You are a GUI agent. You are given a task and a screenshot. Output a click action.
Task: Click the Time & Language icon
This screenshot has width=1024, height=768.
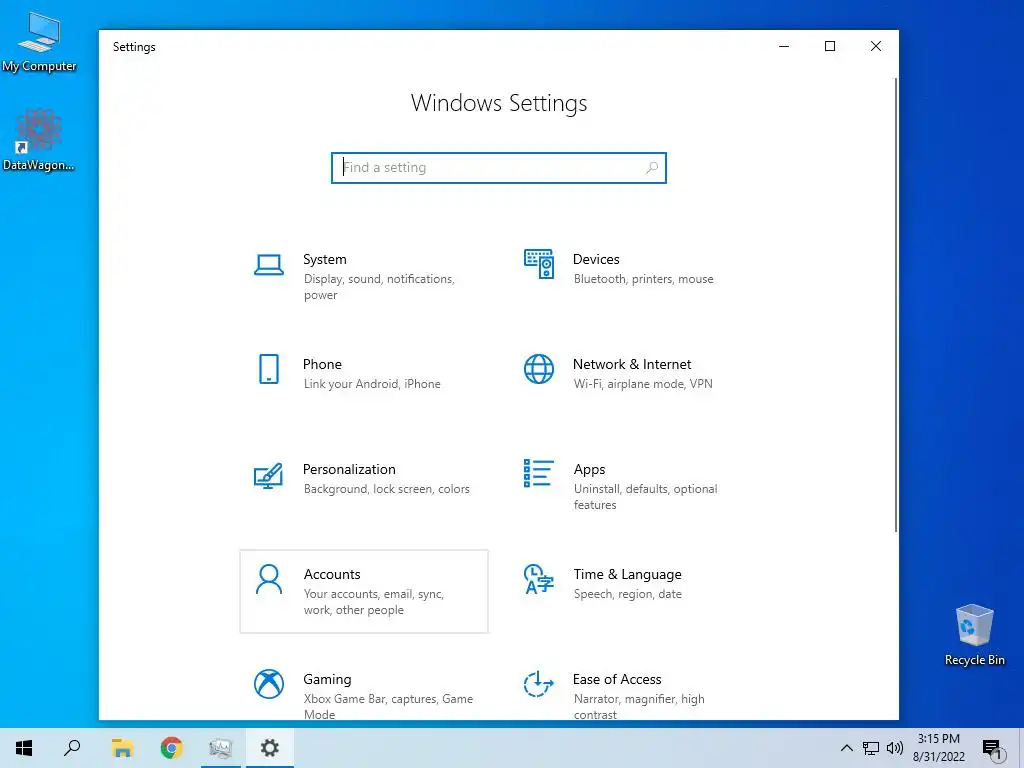pos(539,579)
